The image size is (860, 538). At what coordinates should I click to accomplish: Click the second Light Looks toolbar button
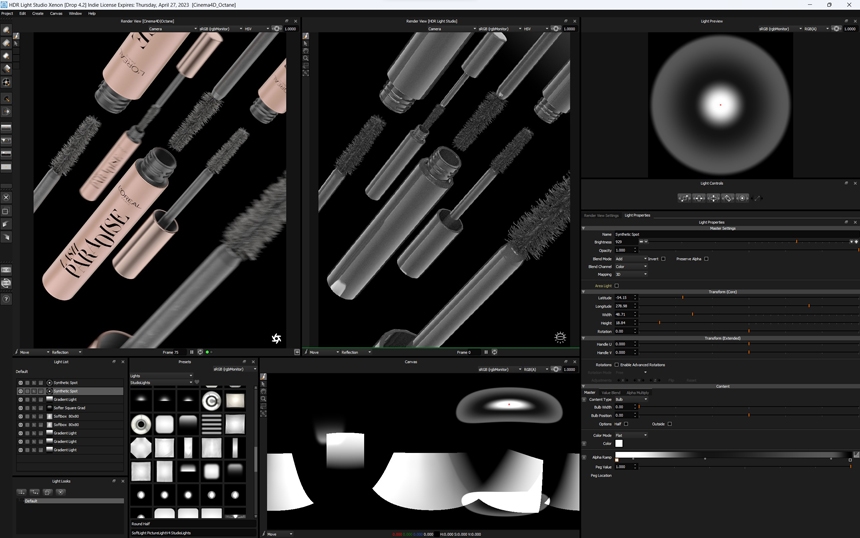click(x=35, y=492)
